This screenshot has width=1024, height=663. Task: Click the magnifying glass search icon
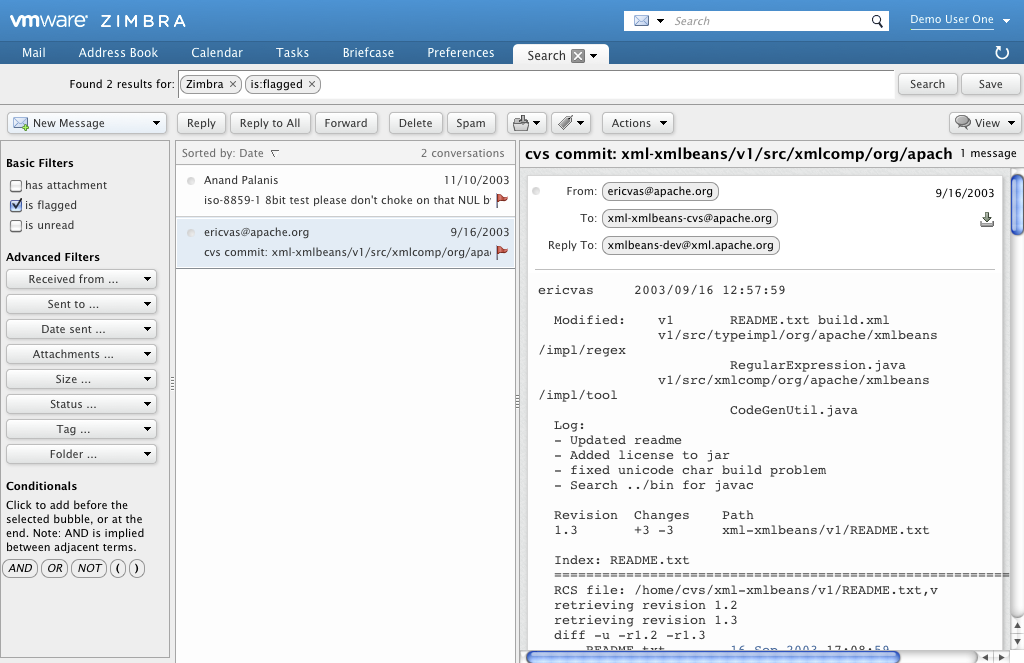click(x=877, y=21)
